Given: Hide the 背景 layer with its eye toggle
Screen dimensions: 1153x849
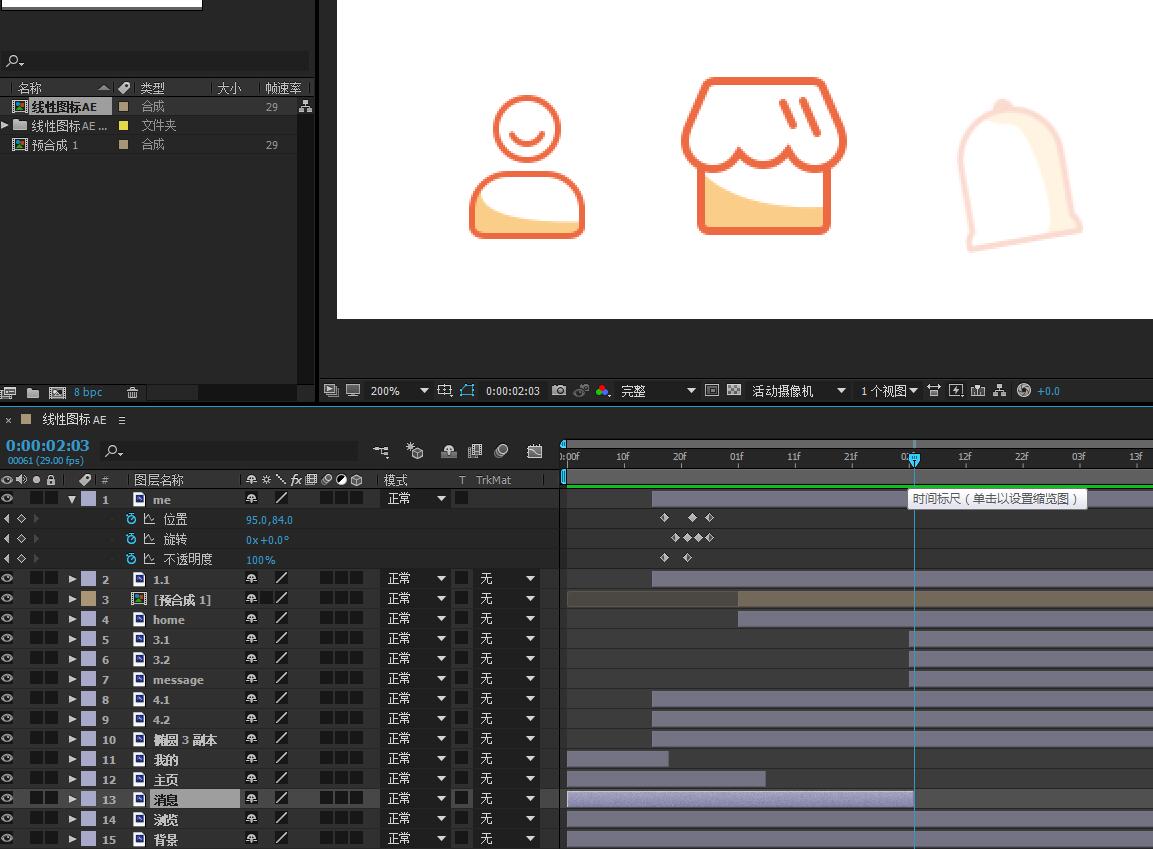Looking at the screenshot, I should click(x=7, y=839).
